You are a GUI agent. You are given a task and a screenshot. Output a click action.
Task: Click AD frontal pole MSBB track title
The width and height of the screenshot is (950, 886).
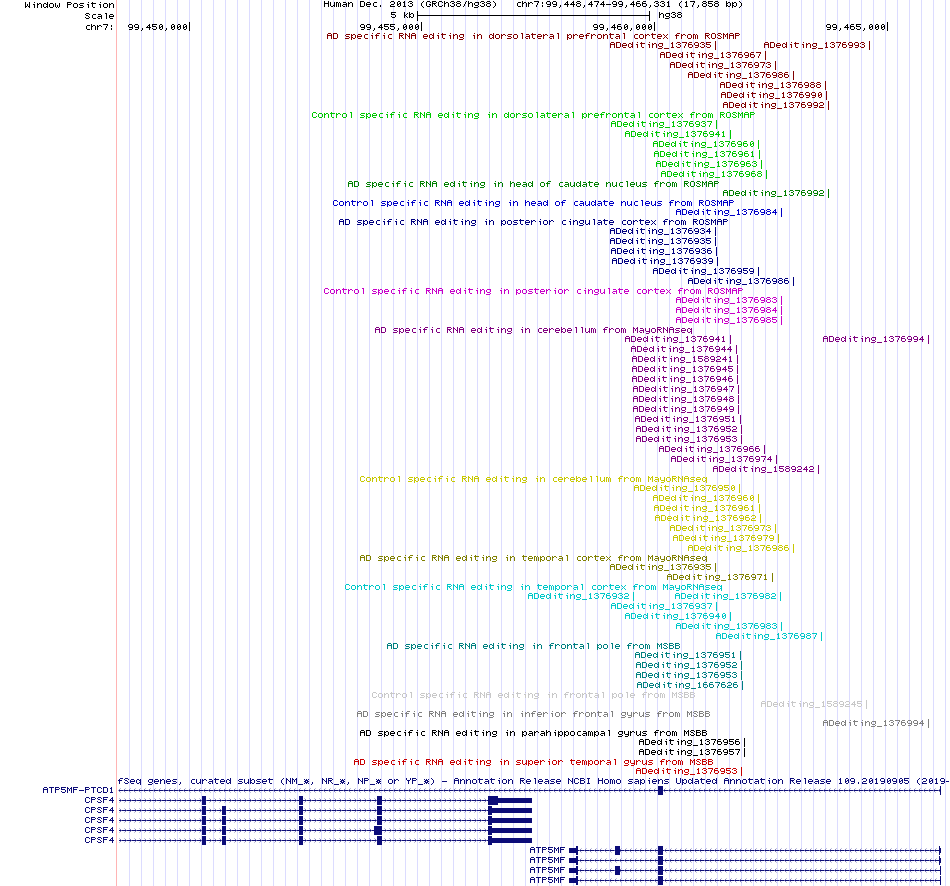point(533,646)
